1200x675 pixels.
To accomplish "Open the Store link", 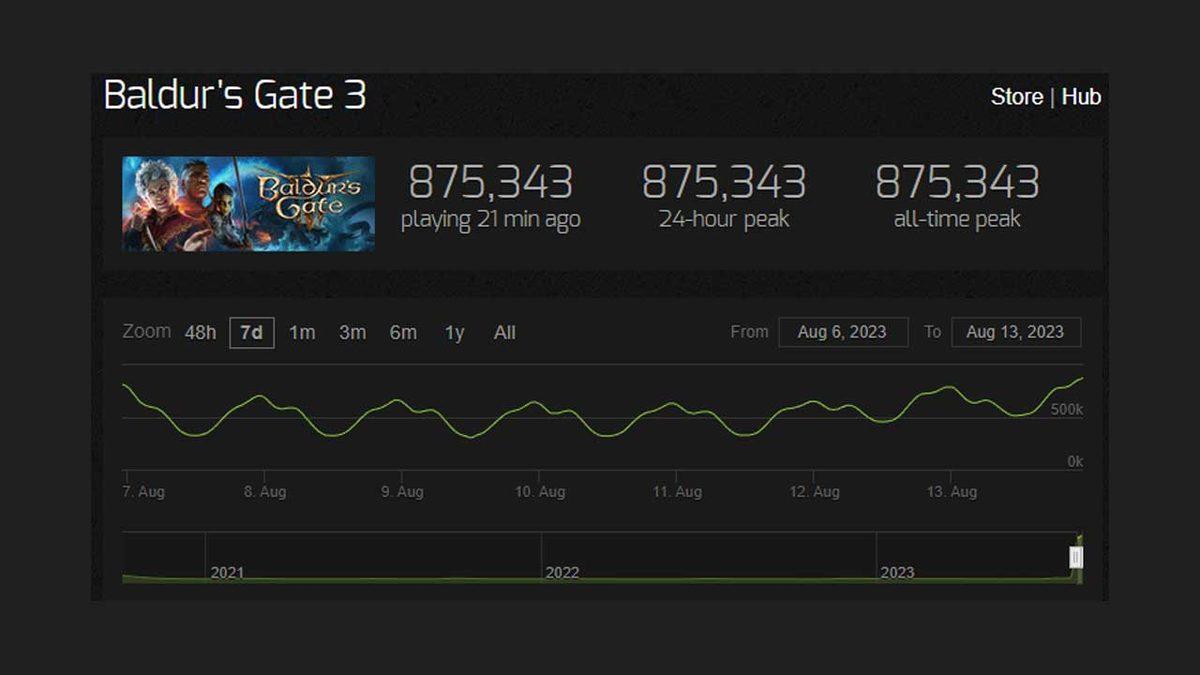I will (x=1016, y=97).
